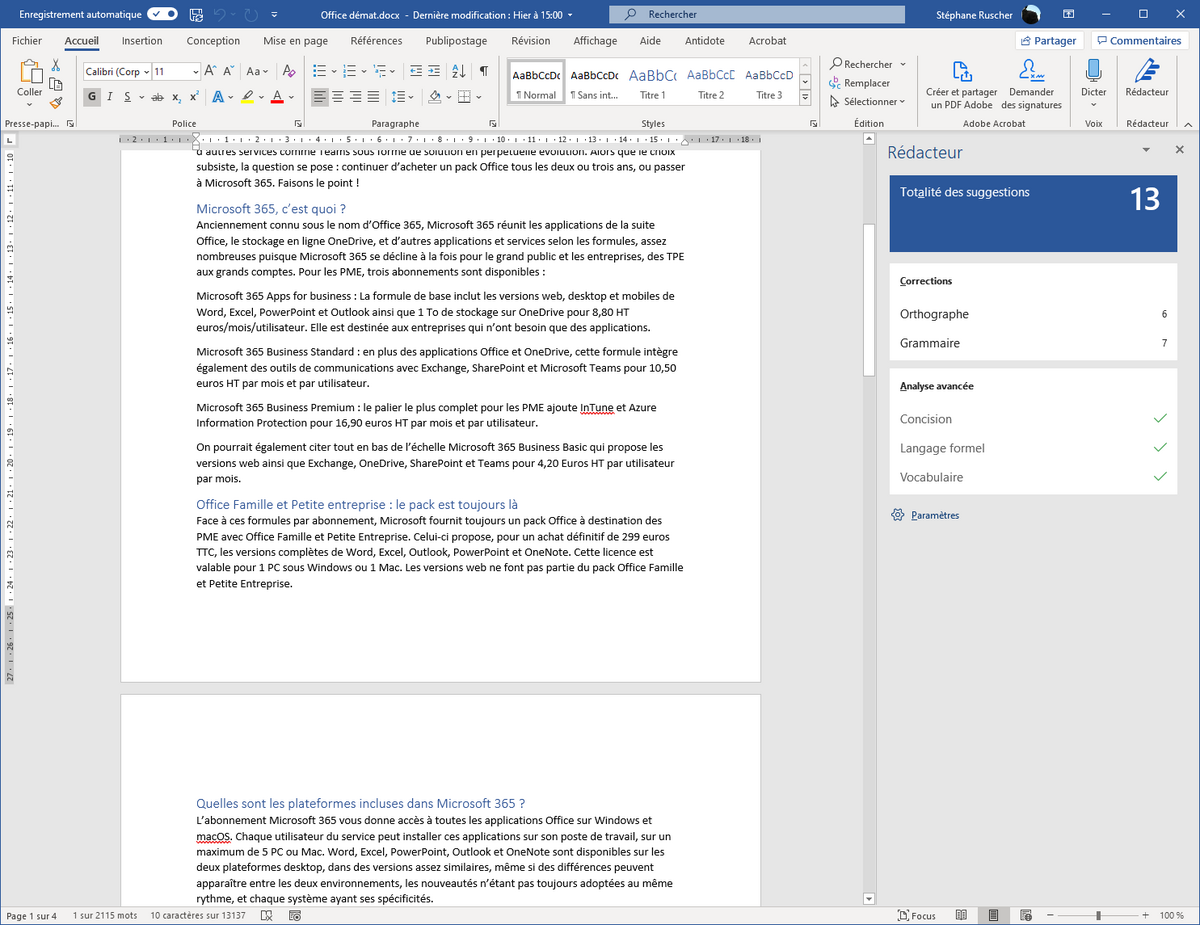Review Orthographe corrections in Rédacteur
This screenshot has height=925, width=1200.
tap(1033, 314)
